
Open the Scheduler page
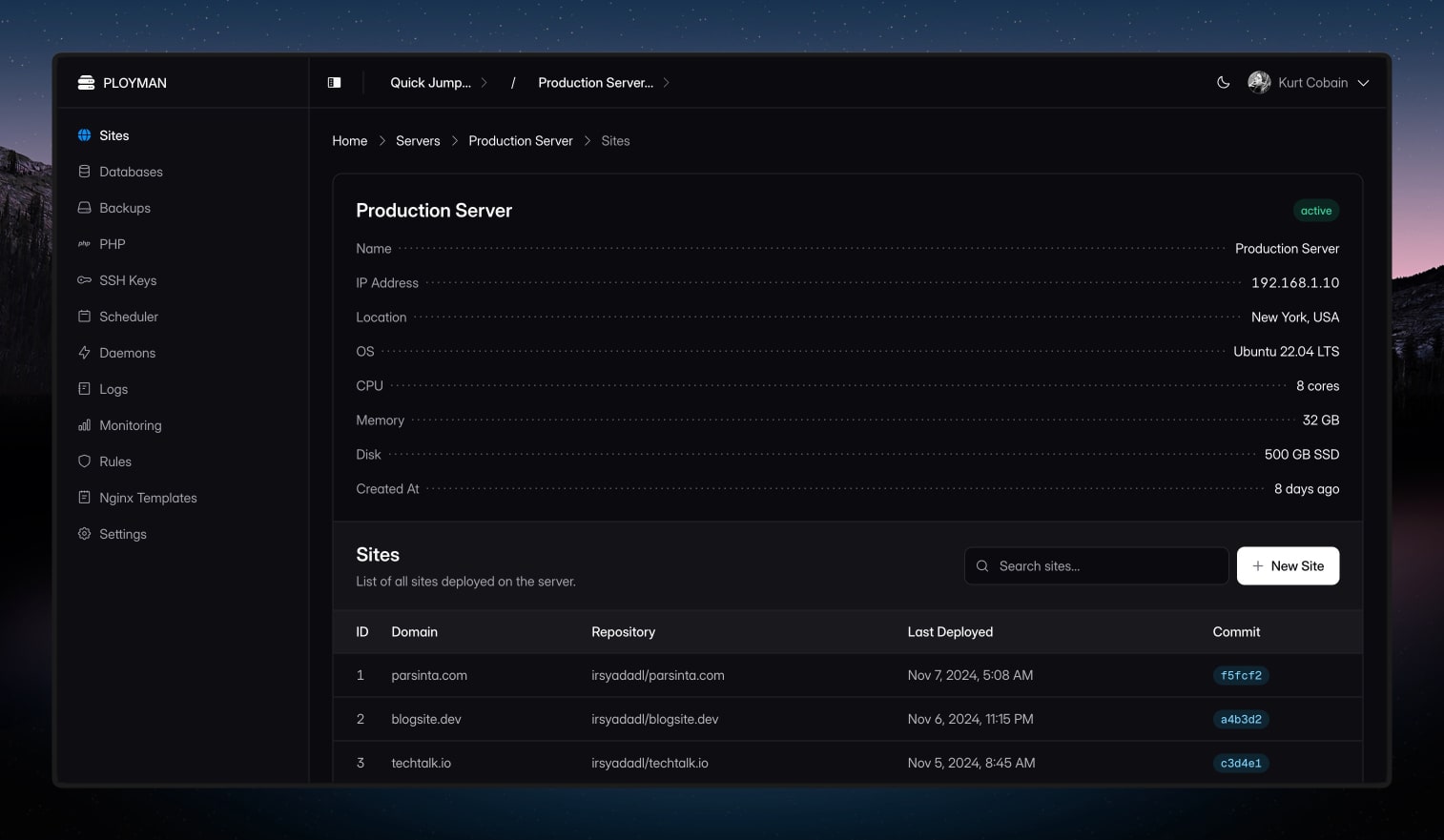(x=182, y=317)
